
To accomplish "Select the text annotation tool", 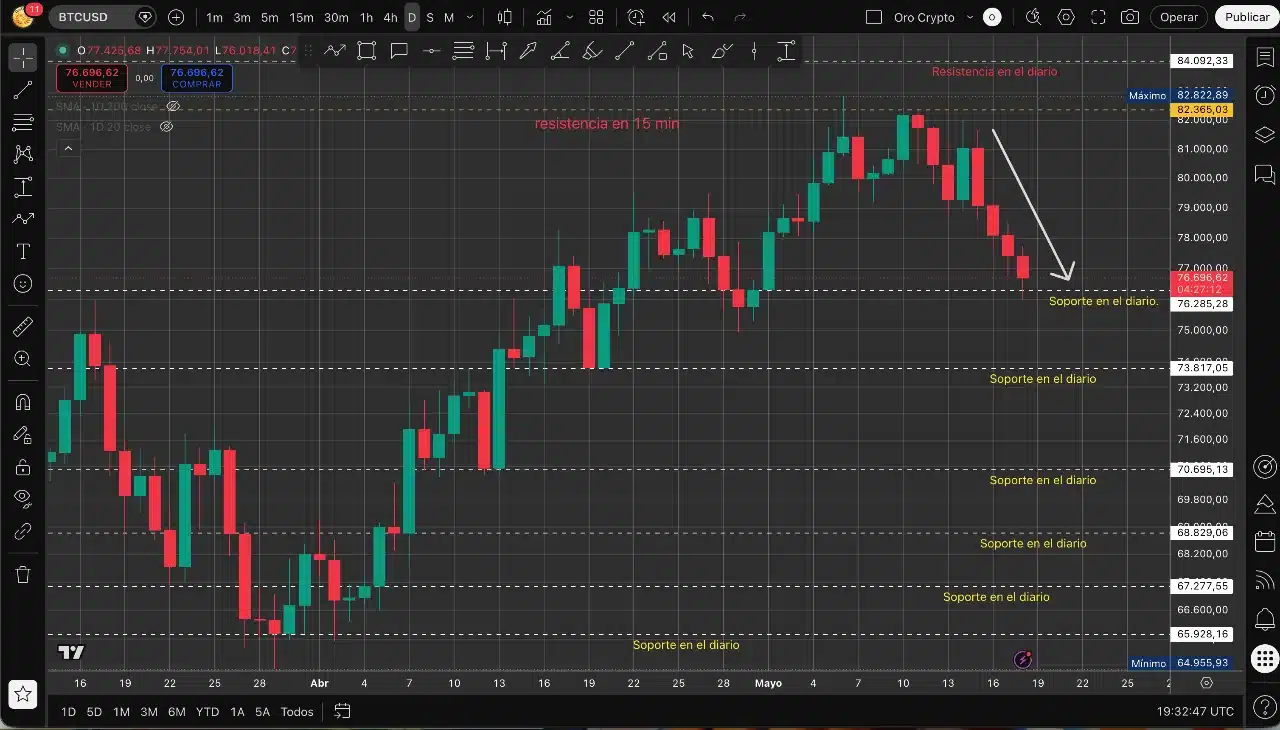I will point(23,219).
